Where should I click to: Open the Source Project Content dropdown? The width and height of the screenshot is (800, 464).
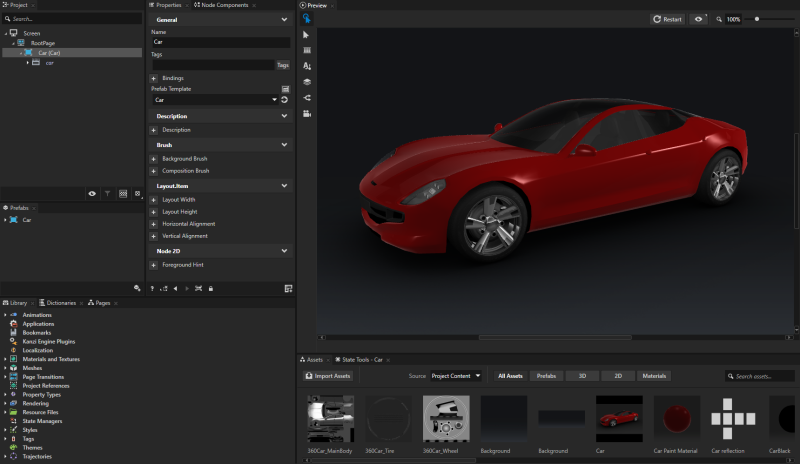[x=456, y=376]
